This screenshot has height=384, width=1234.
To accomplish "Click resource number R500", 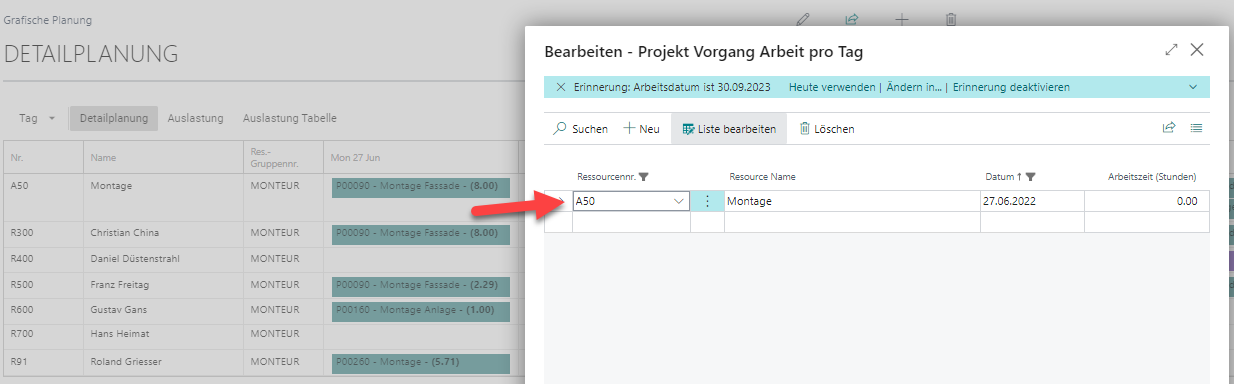I will (x=21, y=285).
